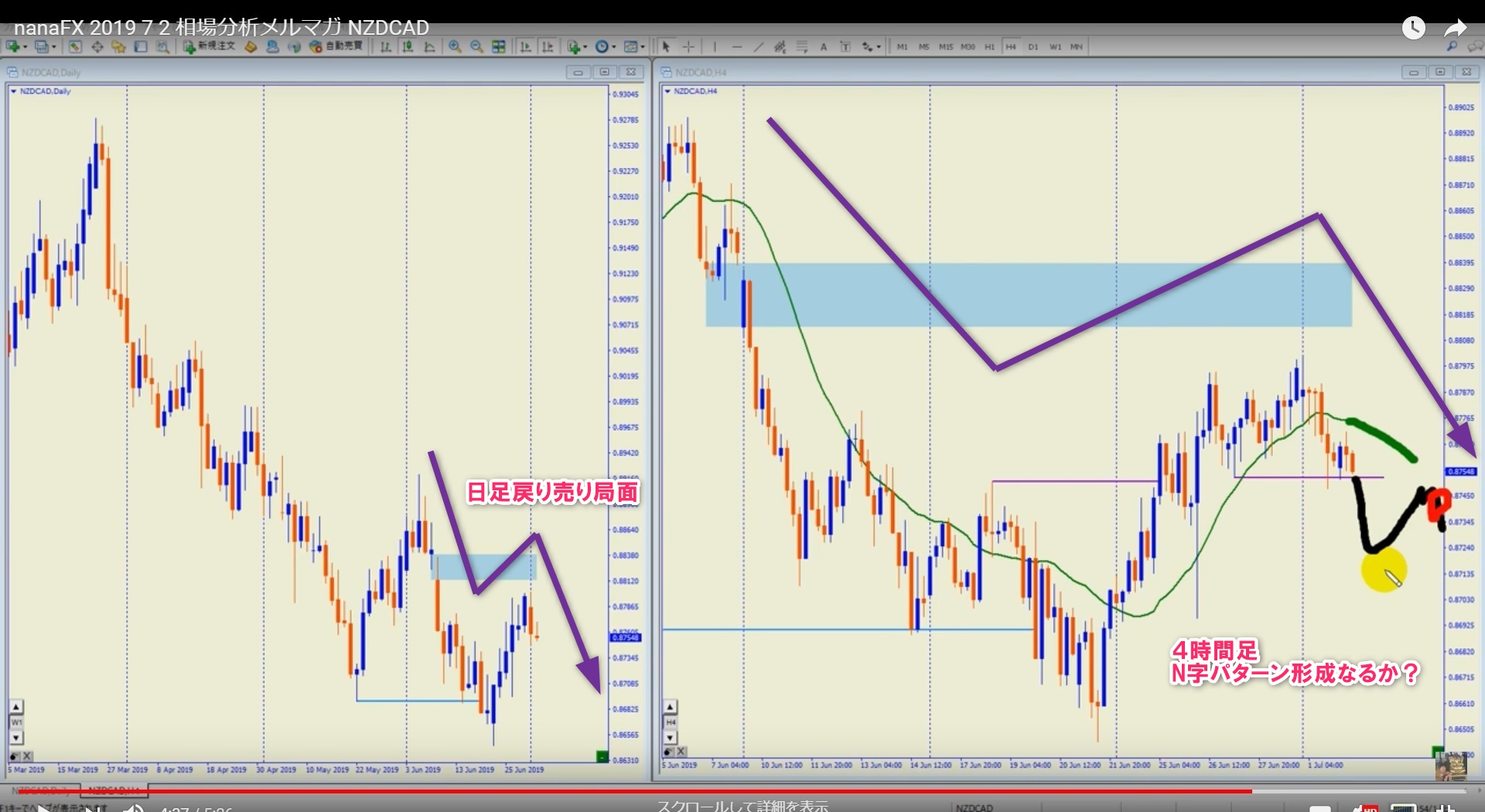Open the chart templates dropdown
The image size is (1485, 812).
634,47
